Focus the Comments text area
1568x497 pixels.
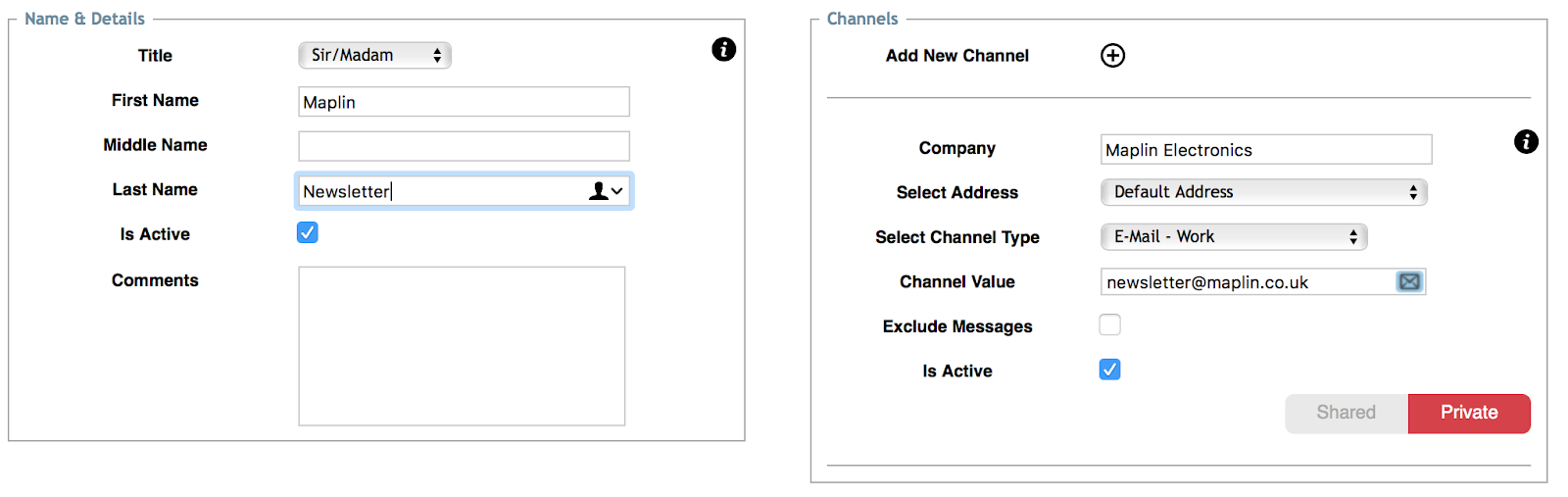(x=462, y=346)
